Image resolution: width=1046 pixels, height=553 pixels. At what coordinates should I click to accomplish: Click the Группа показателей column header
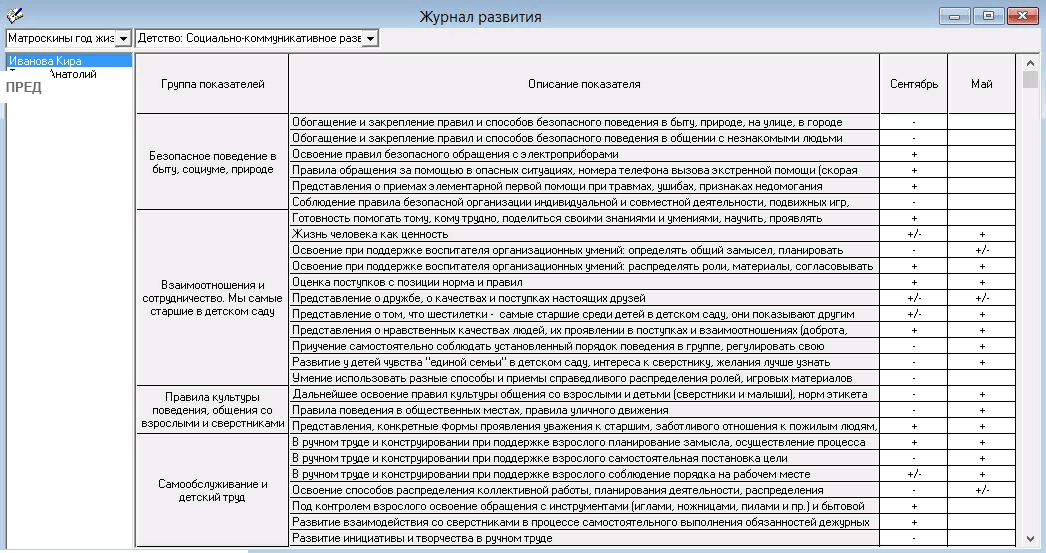coord(212,84)
